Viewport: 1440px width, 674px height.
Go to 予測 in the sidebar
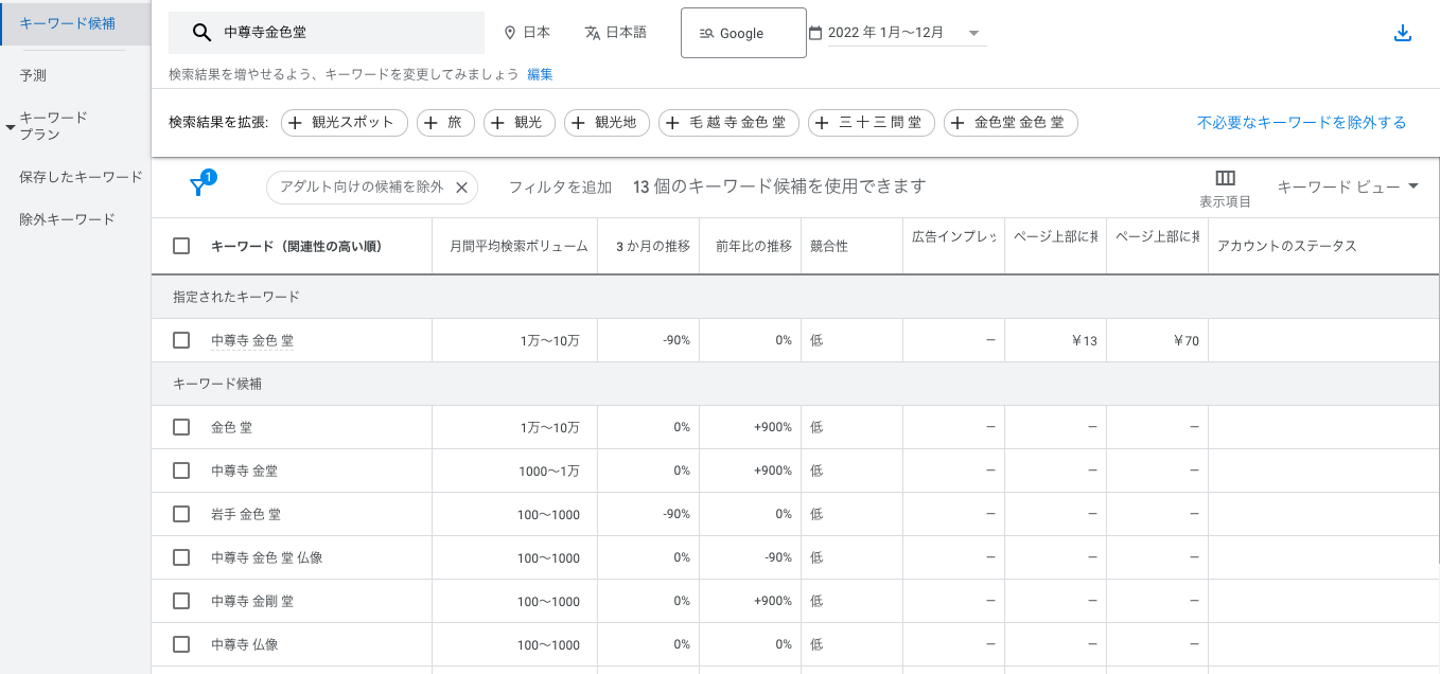pos(33,75)
